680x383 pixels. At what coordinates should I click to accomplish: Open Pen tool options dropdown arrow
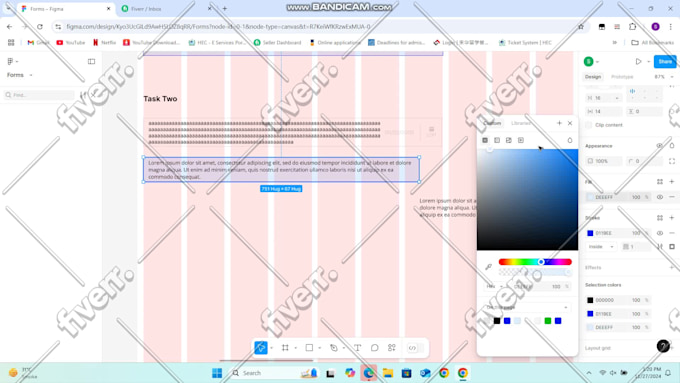(344, 348)
